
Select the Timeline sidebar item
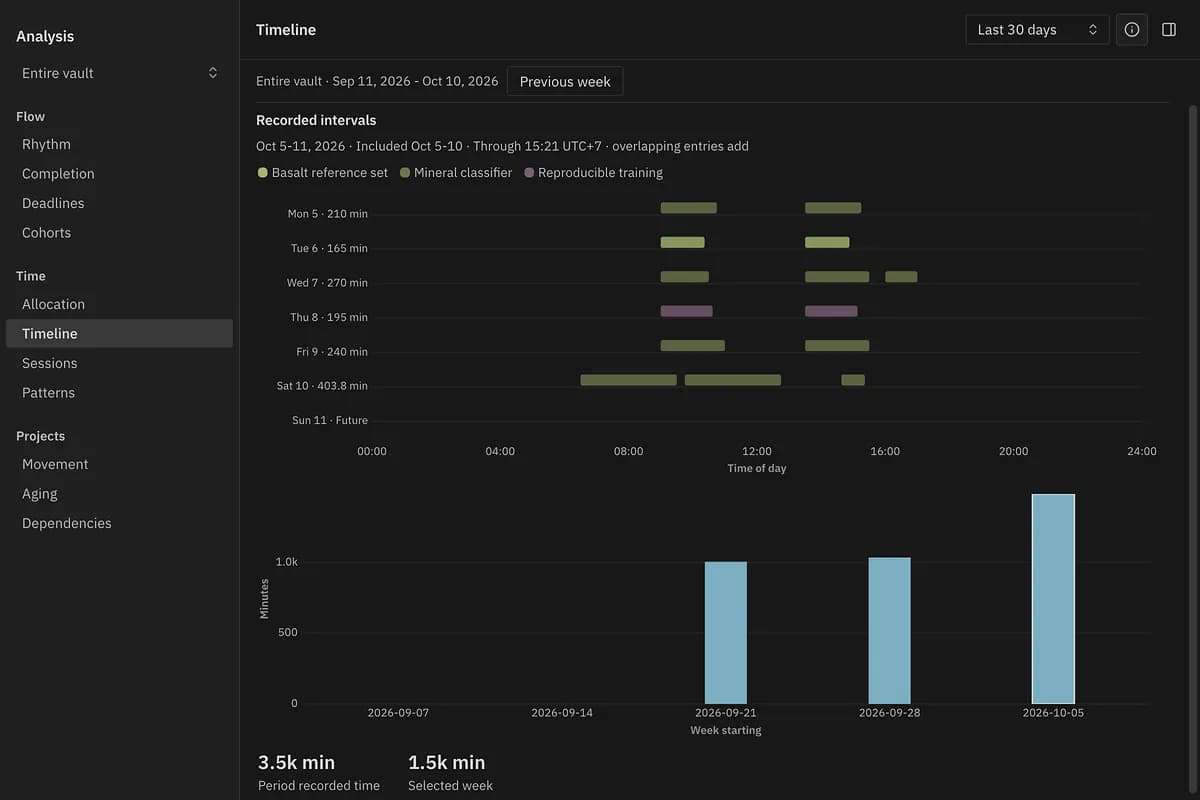(x=119, y=334)
